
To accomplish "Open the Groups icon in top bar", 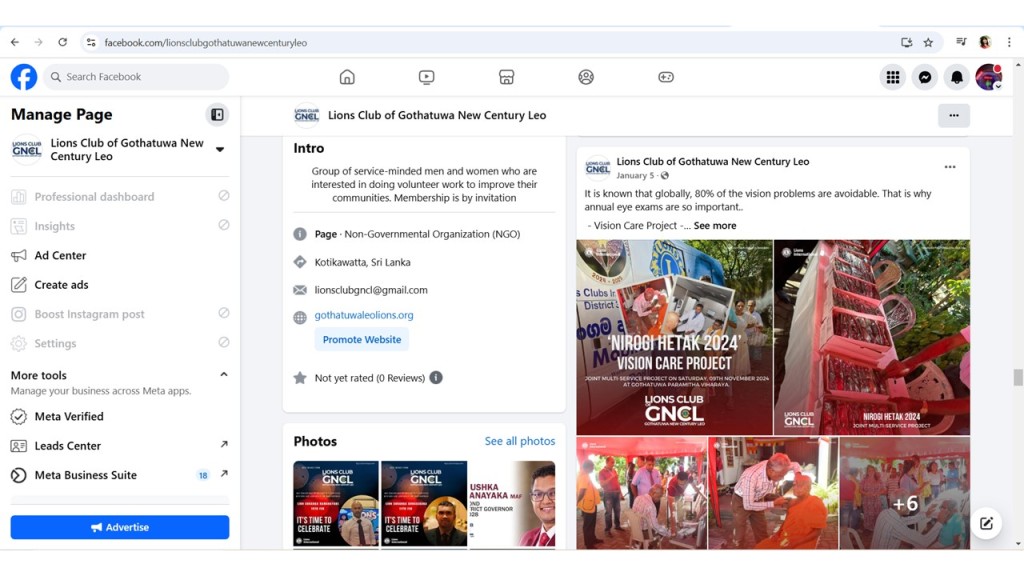I will coord(586,77).
